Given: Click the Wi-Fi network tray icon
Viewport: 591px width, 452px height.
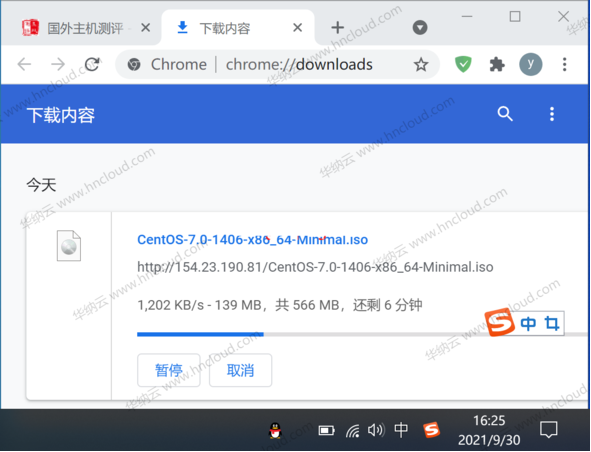Looking at the screenshot, I should coord(352,431).
